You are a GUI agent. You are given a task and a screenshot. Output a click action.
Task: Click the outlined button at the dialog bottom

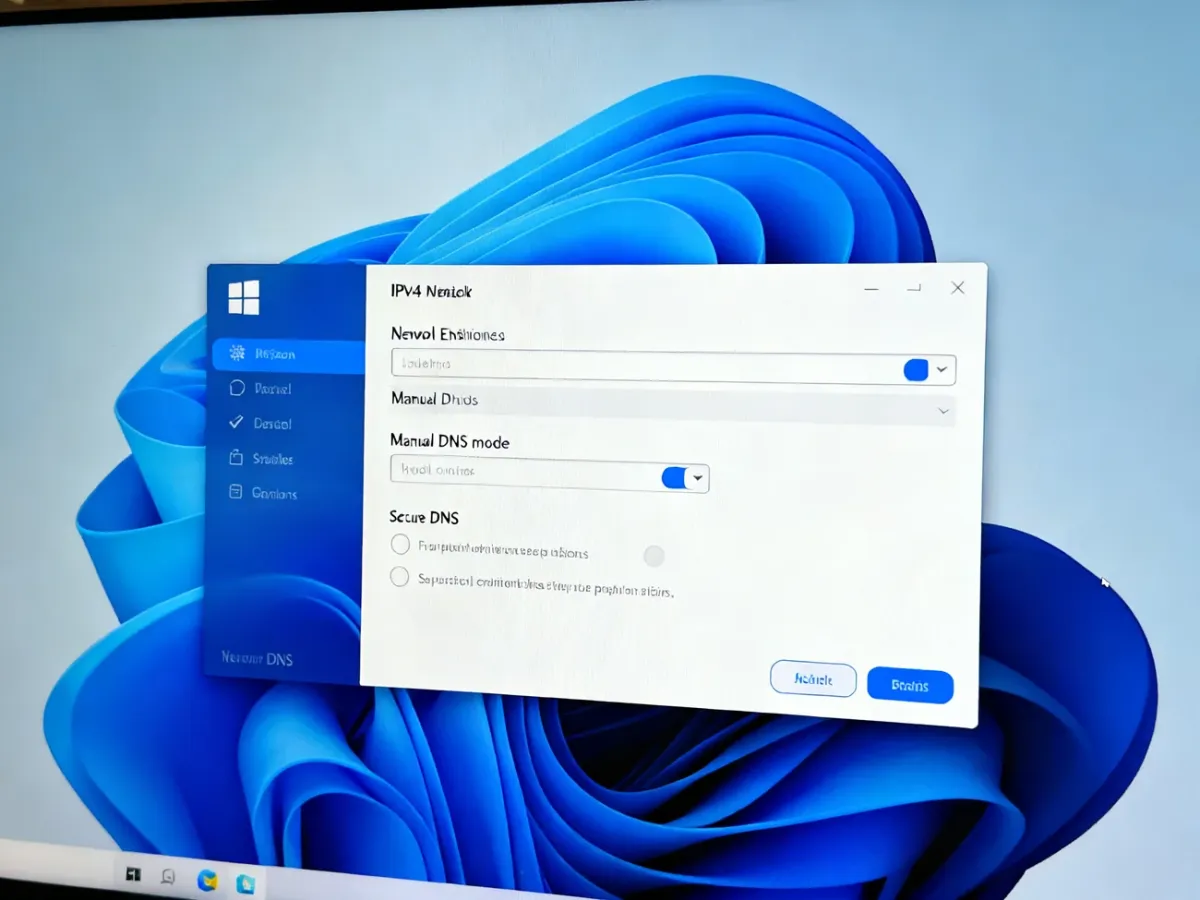tap(813, 679)
